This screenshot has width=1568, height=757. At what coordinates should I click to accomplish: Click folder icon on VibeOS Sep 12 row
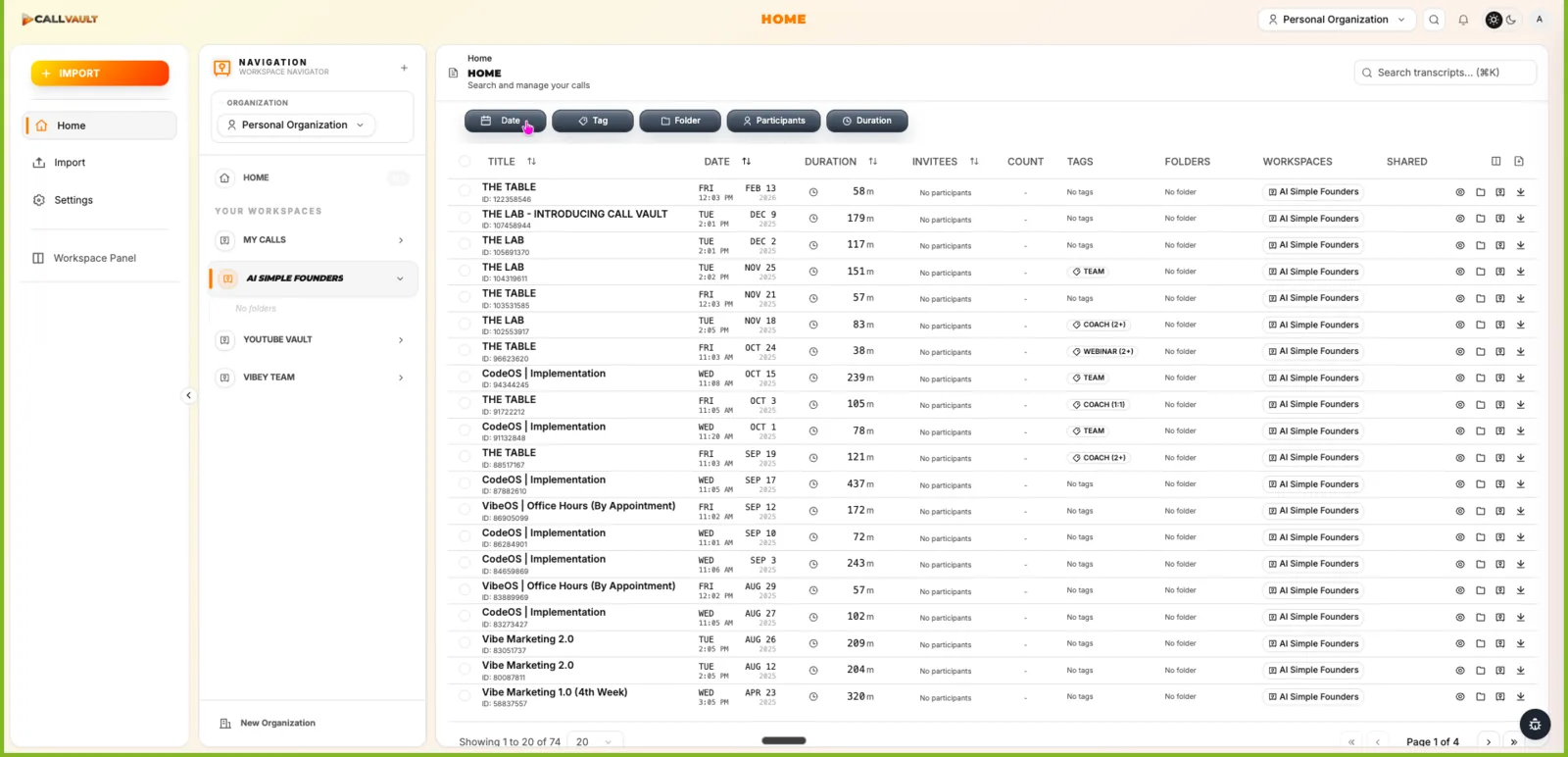point(1480,511)
